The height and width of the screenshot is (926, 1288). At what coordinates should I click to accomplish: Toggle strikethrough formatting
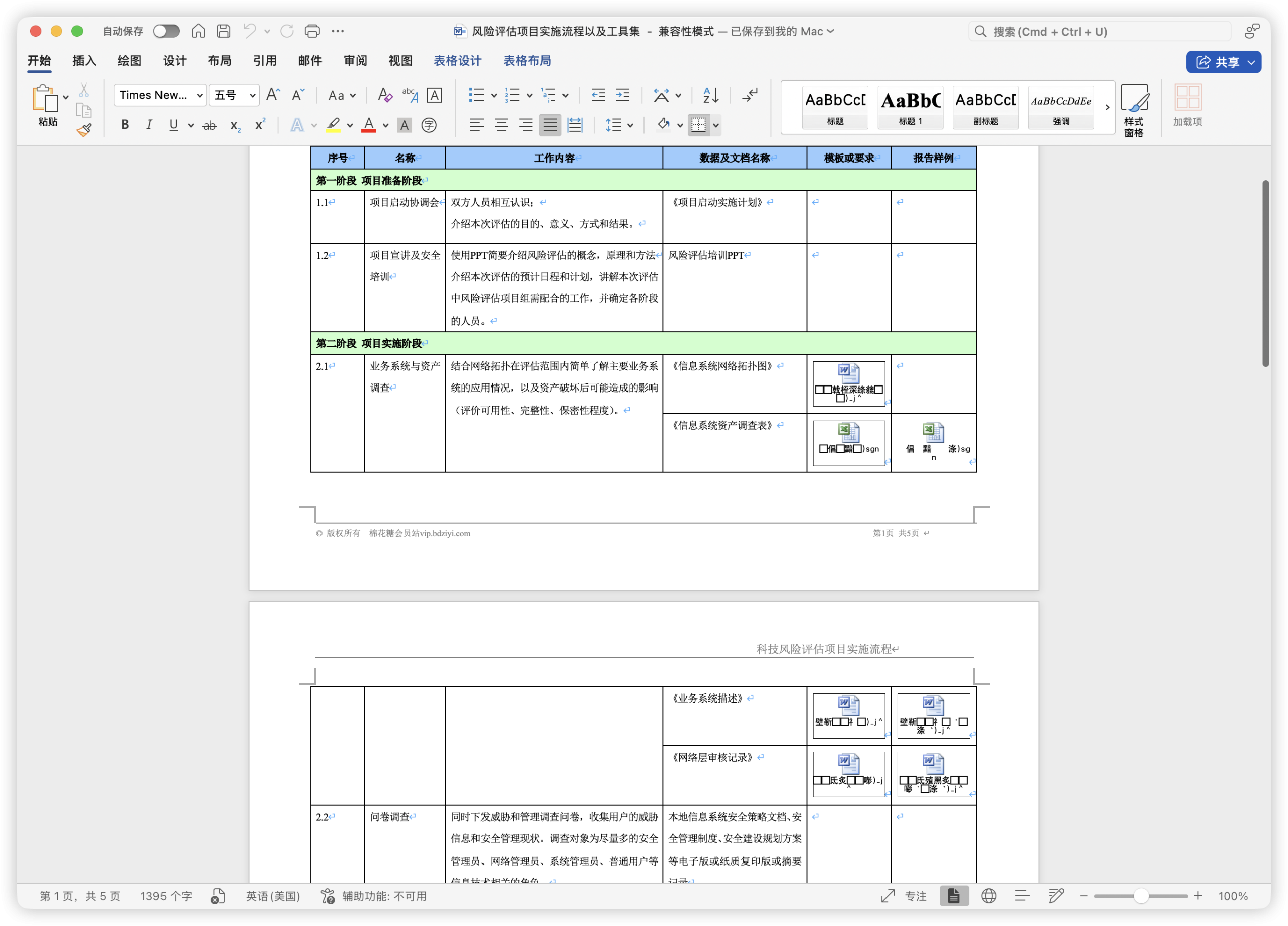[210, 125]
